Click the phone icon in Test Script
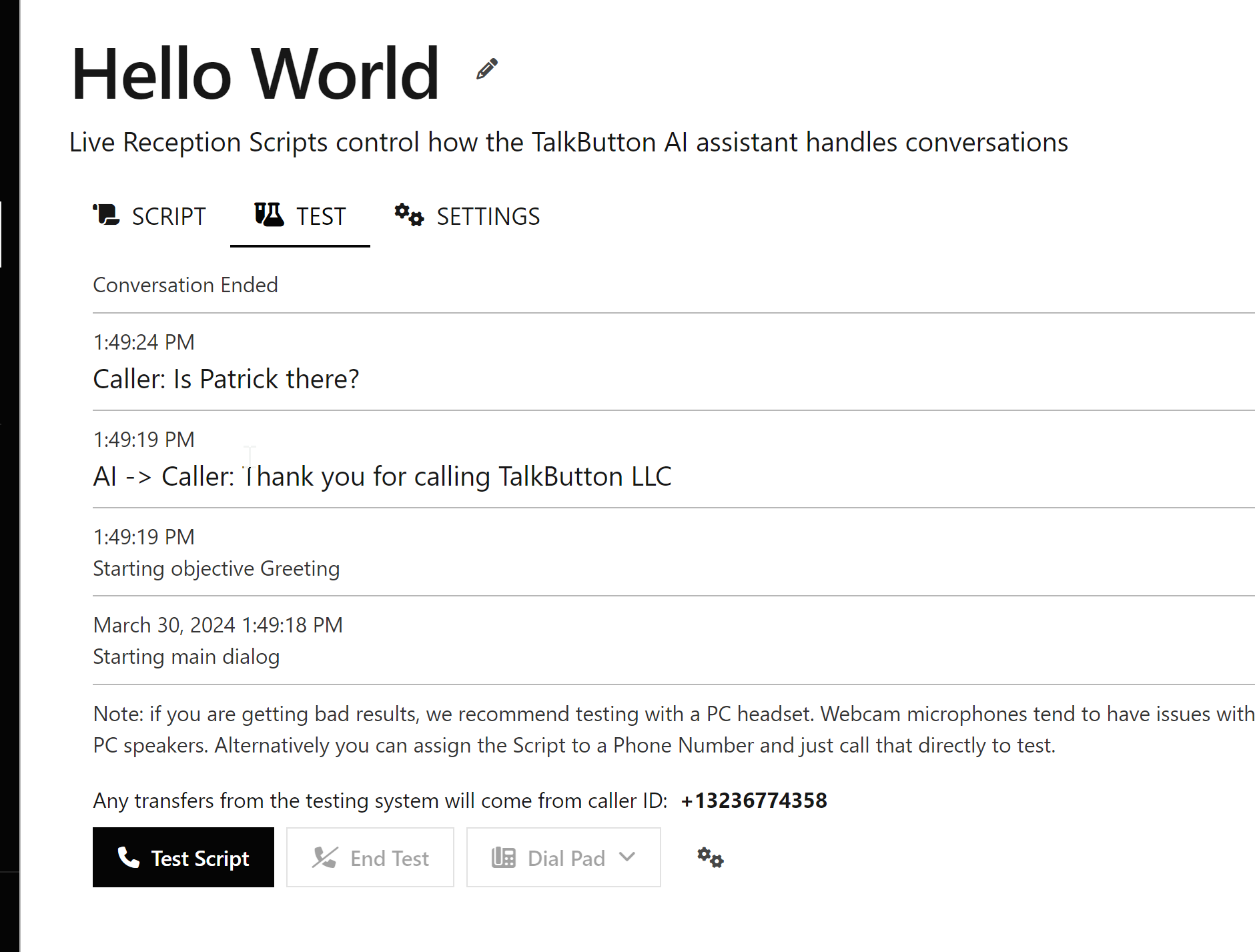 [x=128, y=857]
